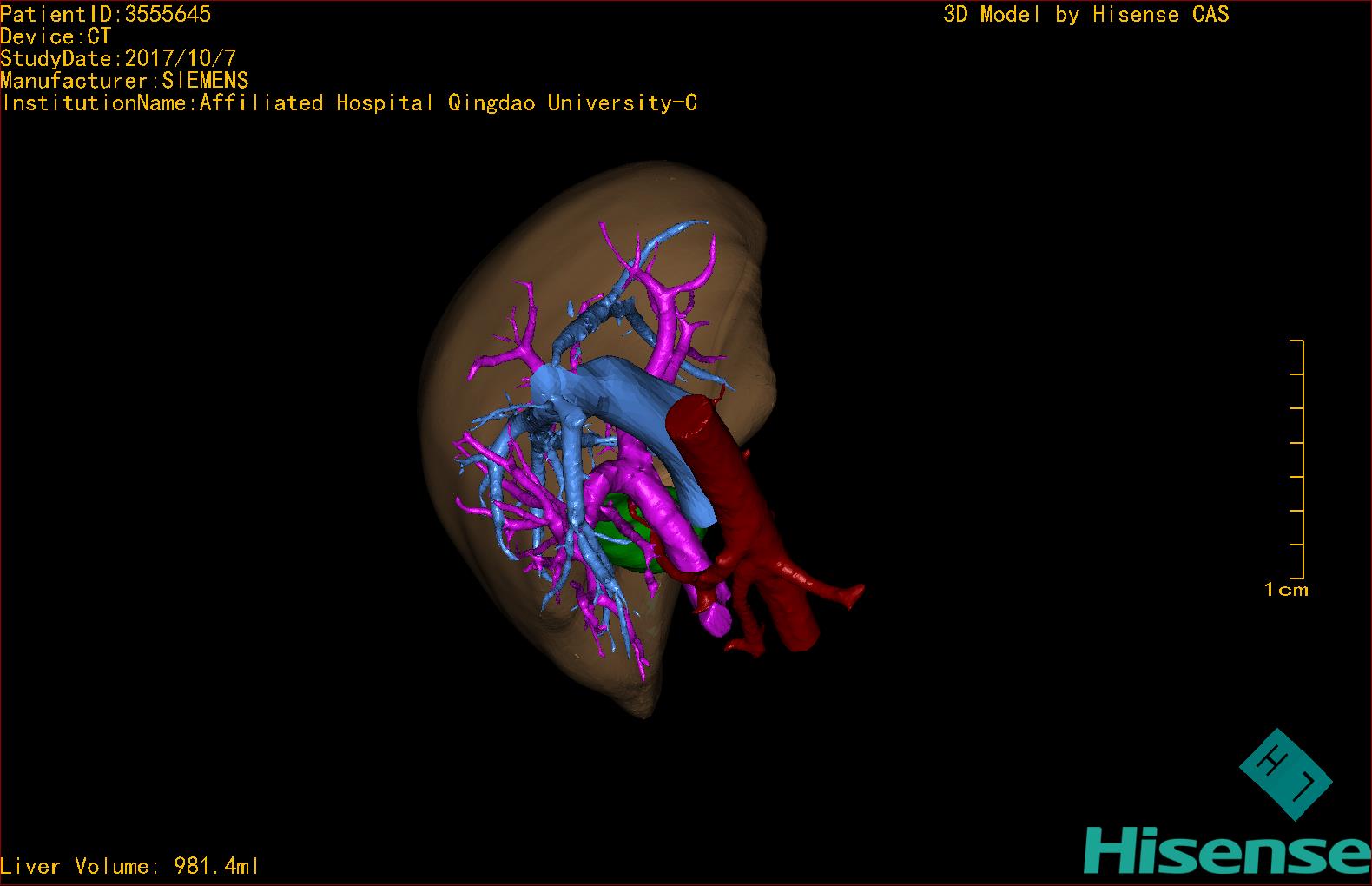
Task: Click the PatientID:3555645 text
Action: (x=106, y=14)
